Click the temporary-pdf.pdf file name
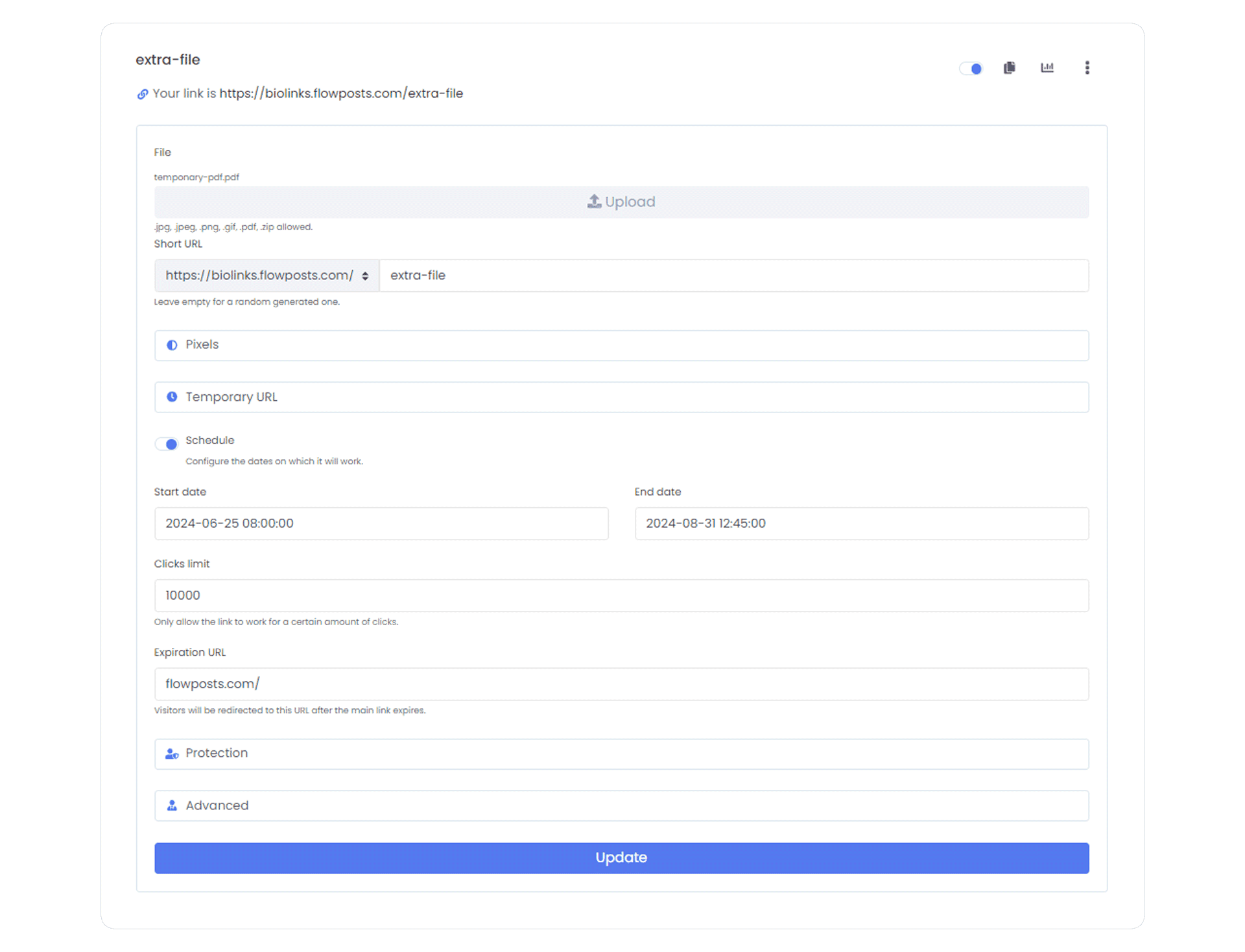 tap(196, 177)
